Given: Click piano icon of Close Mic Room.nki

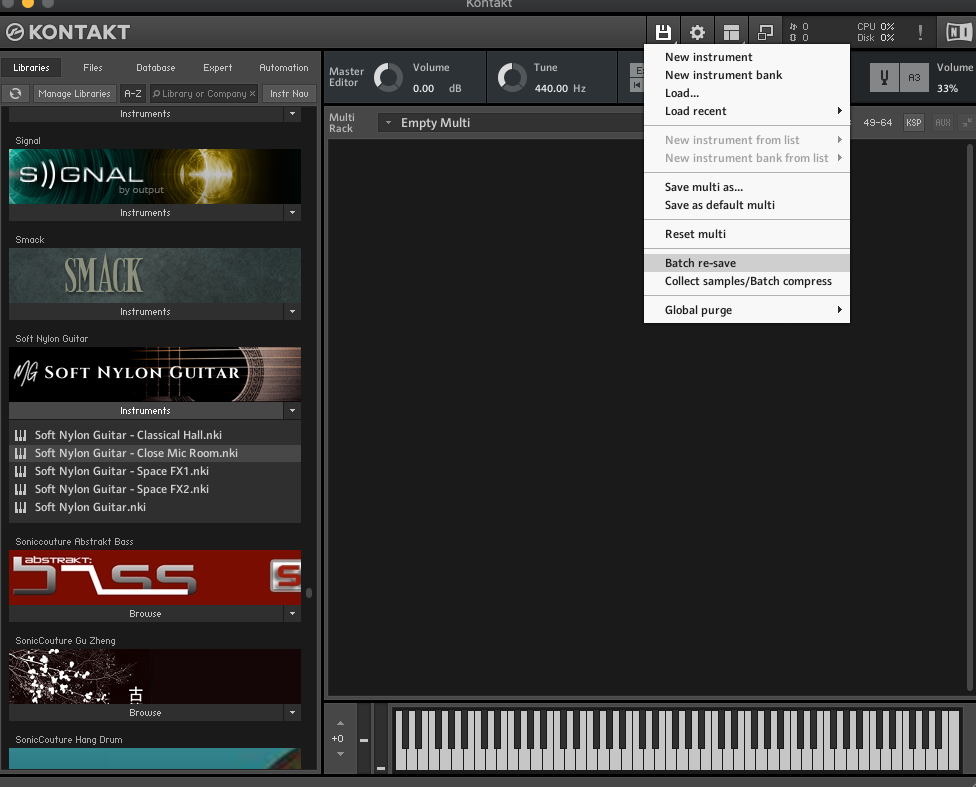Looking at the screenshot, I should point(21,453).
